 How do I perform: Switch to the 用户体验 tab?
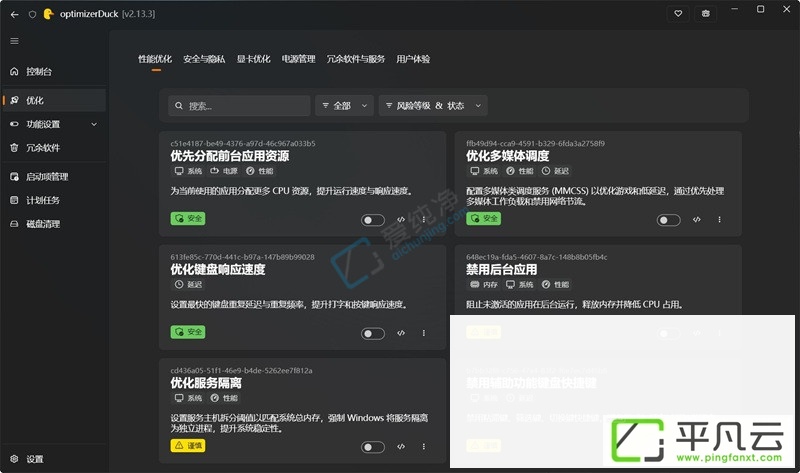pos(413,59)
